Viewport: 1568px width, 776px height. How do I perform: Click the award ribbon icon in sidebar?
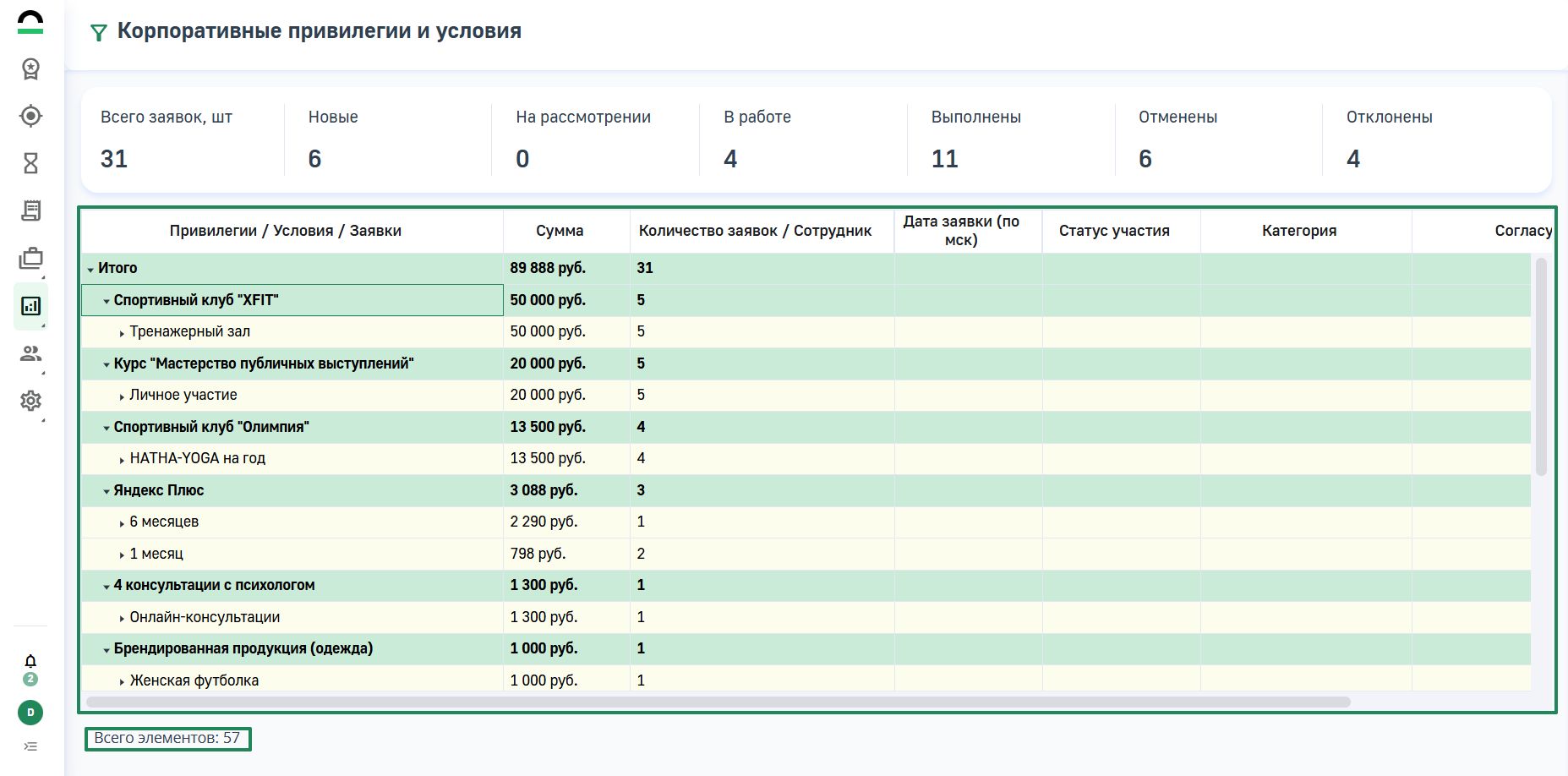(x=30, y=68)
